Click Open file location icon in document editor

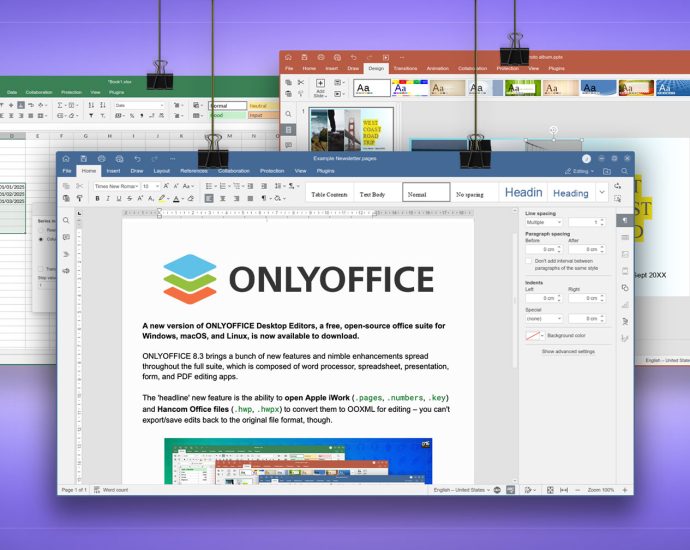pyautogui.click(x=606, y=171)
